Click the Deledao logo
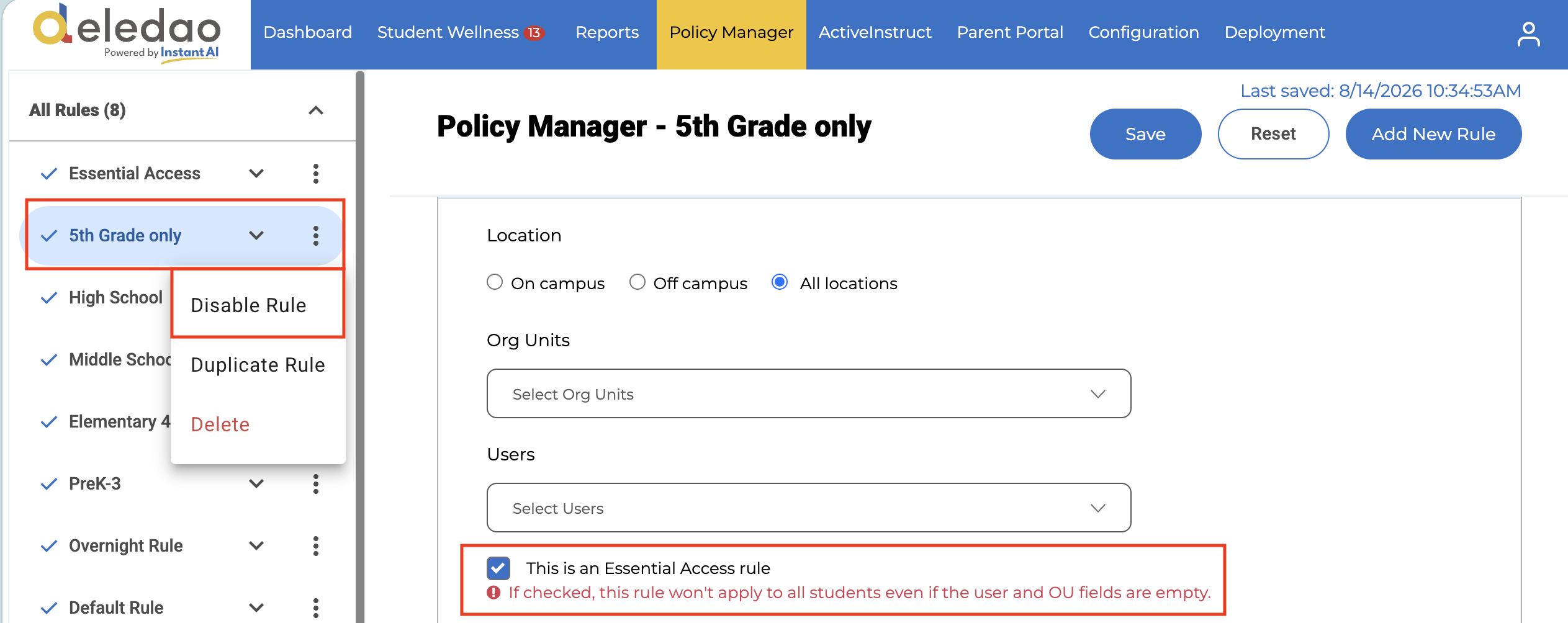Viewport: 1568px width, 623px height. tap(127, 32)
